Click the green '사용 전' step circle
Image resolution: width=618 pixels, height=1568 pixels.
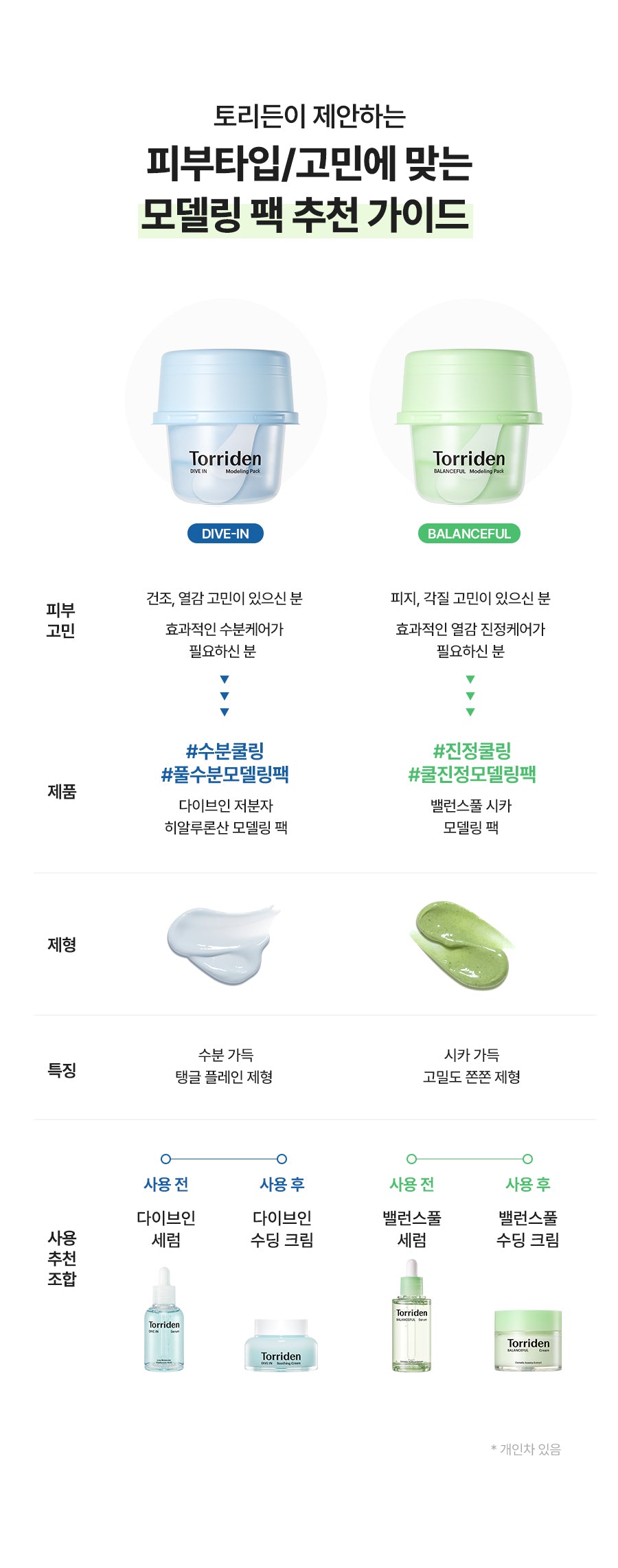coord(411,1159)
